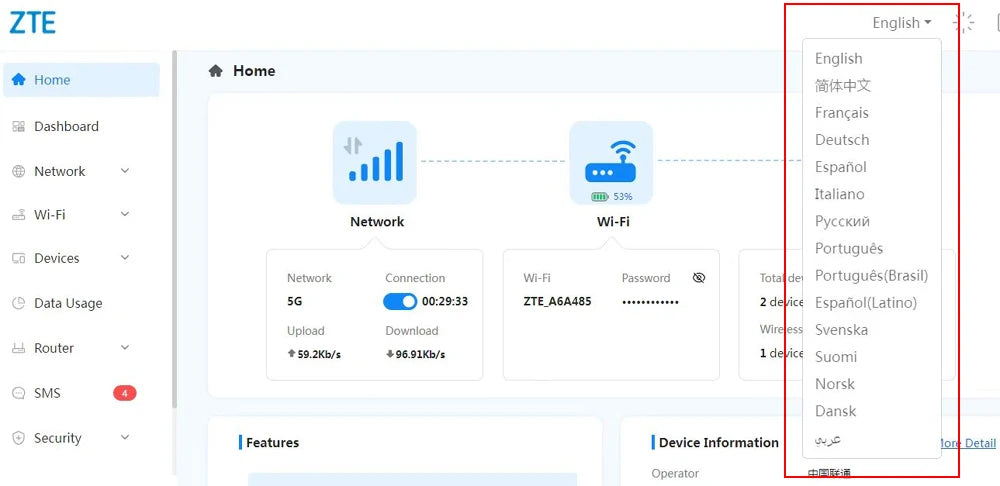1000x486 pixels.
Task: Choose Français as the interface language
Action: [842, 113]
